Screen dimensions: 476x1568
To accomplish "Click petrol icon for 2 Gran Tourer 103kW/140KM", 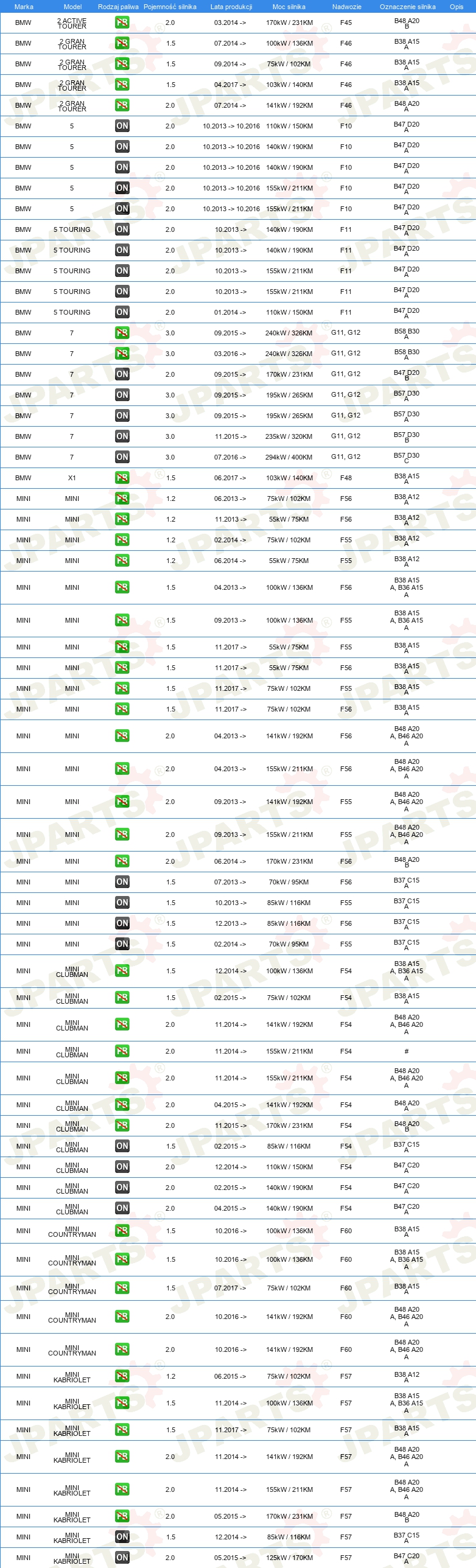I will pyautogui.click(x=122, y=85).
